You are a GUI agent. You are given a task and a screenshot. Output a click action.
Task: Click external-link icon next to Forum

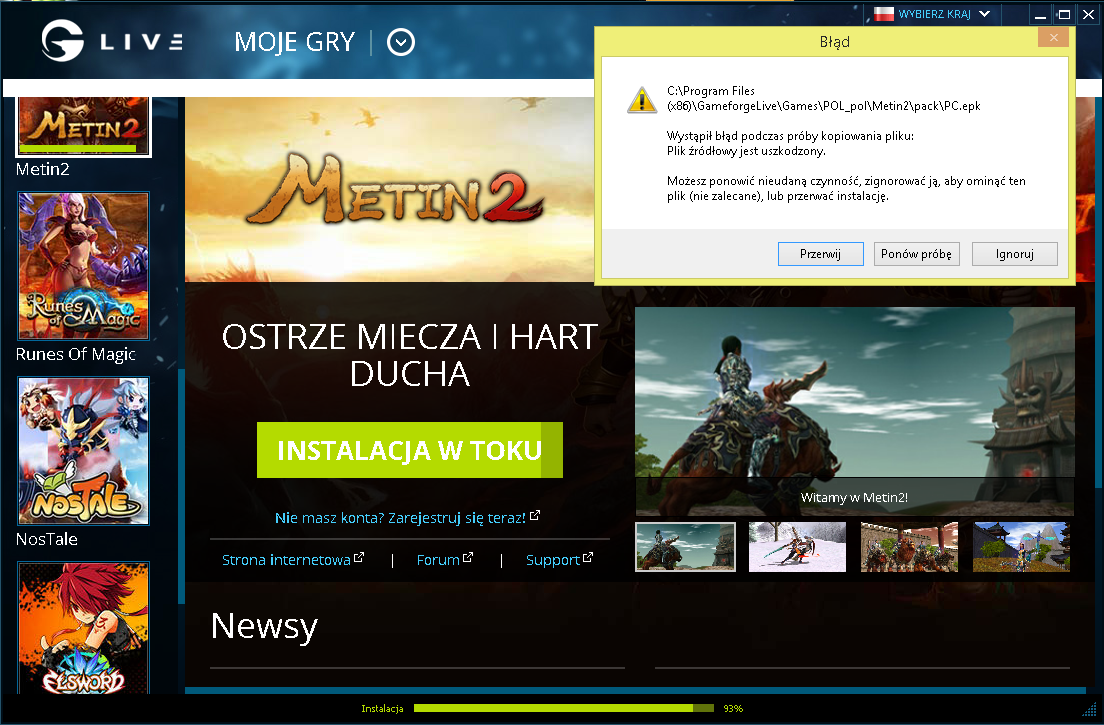click(x=468, y=557)
